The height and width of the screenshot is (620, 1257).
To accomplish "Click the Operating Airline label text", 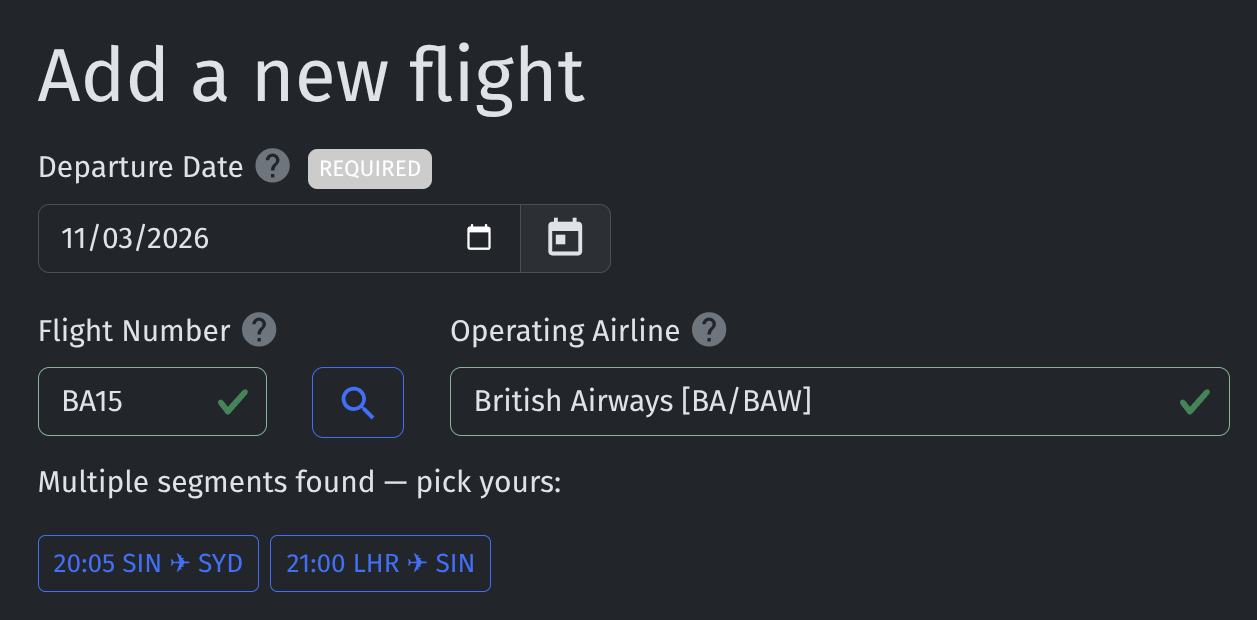I will click(565, 330).
